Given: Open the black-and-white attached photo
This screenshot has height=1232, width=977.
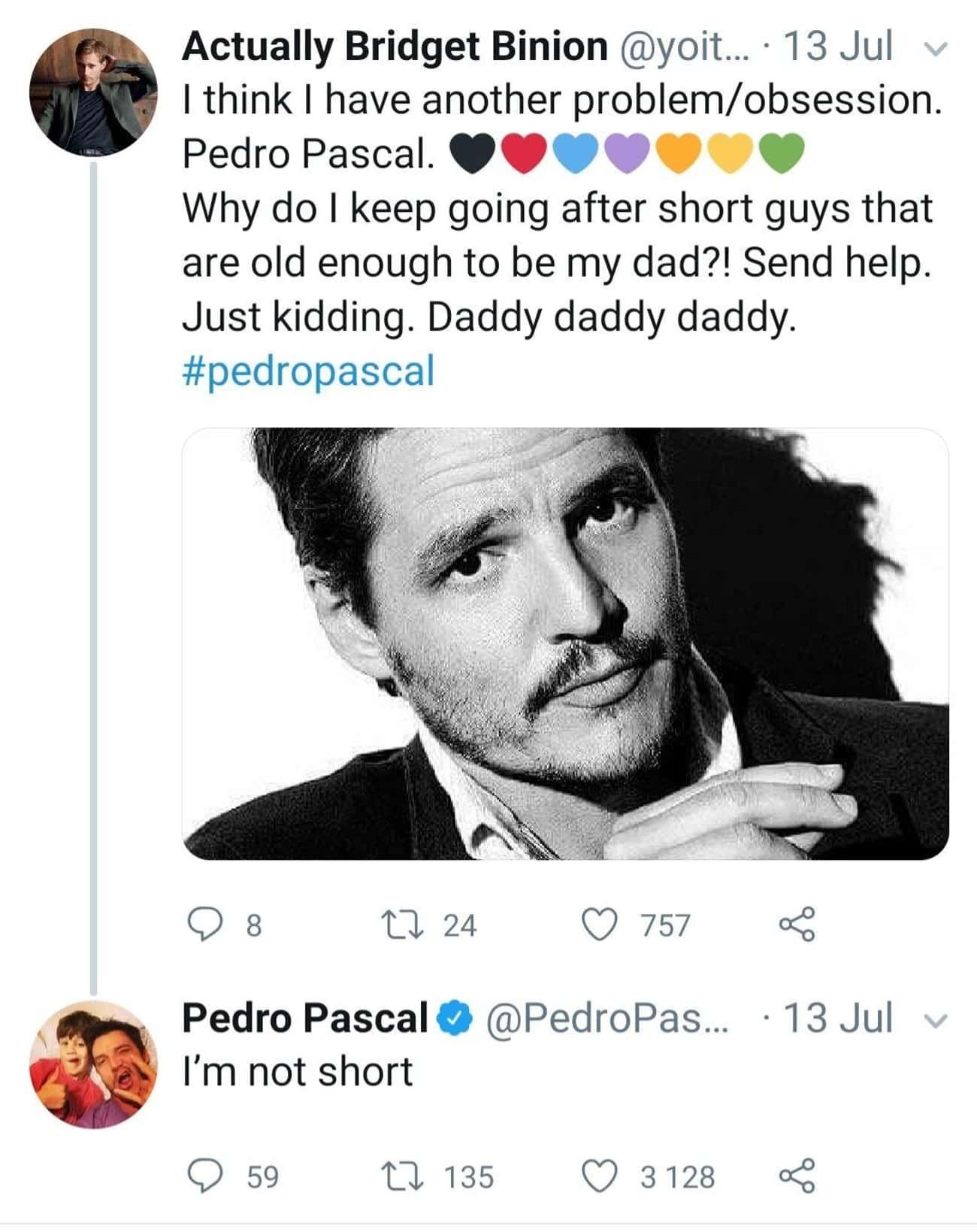Looking at the screenshot, I should pos(565,643).
